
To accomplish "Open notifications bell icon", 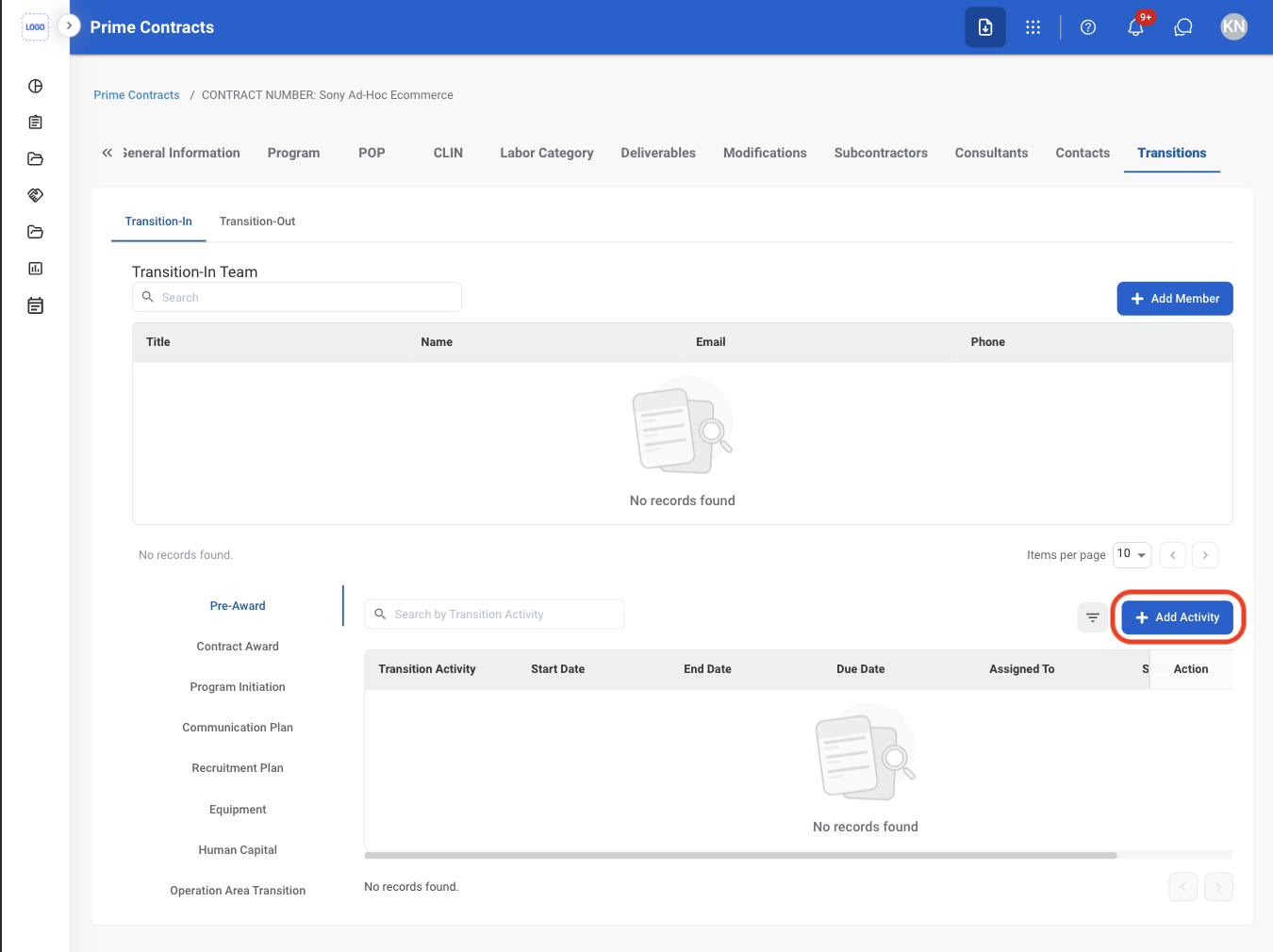I will coord(1136,27).
